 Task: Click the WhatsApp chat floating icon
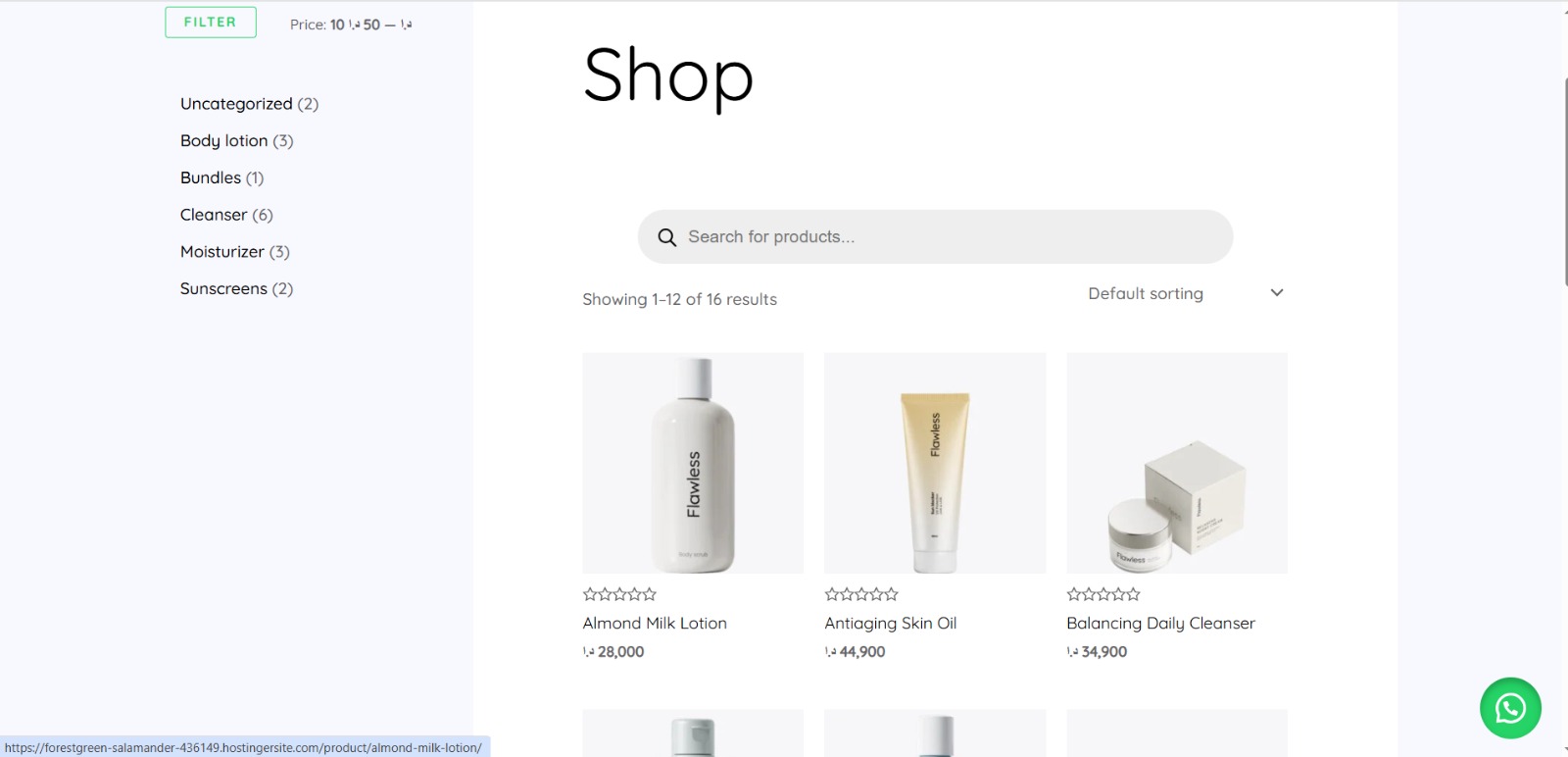(x=1509, y=708)
